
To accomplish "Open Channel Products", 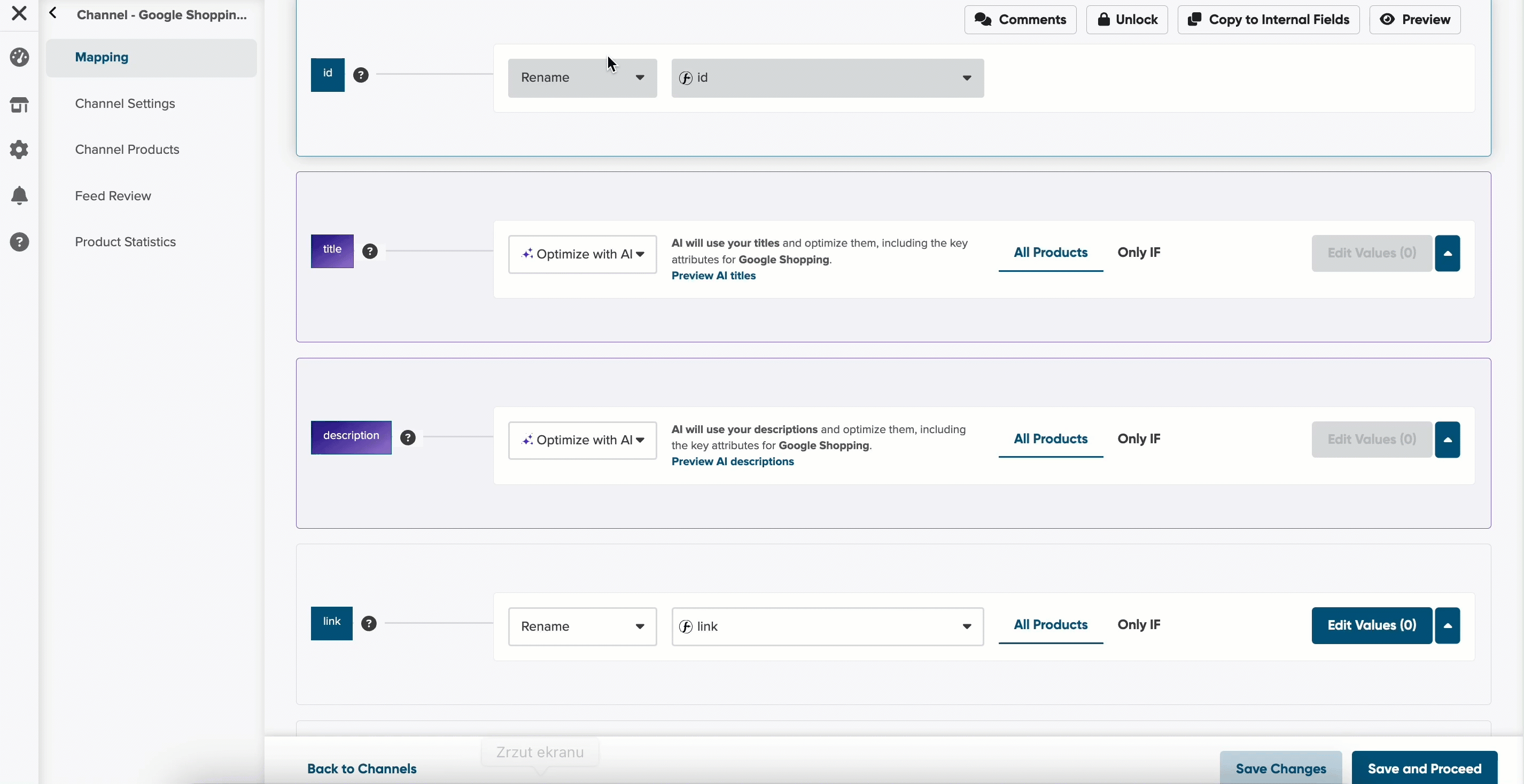I will pos(127,150).
